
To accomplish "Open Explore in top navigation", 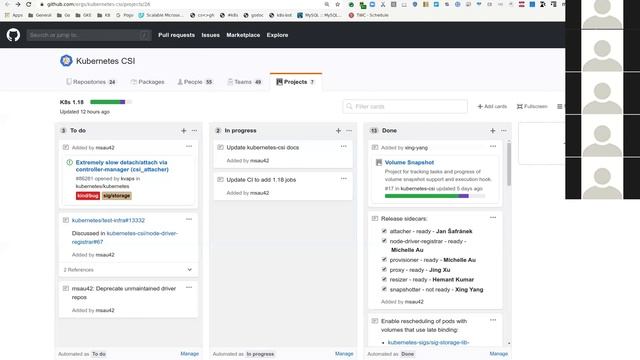I will pos(278,35).
